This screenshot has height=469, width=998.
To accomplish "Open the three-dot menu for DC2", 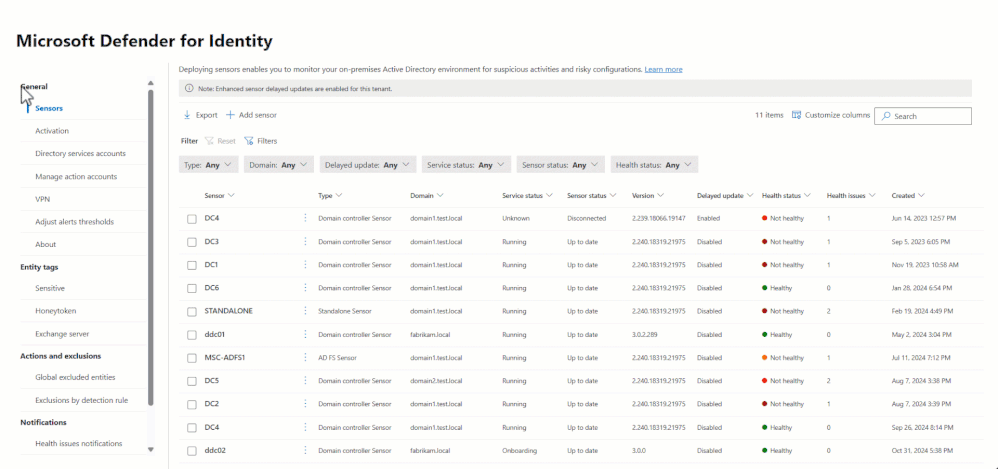I will [x=305, y=404].
